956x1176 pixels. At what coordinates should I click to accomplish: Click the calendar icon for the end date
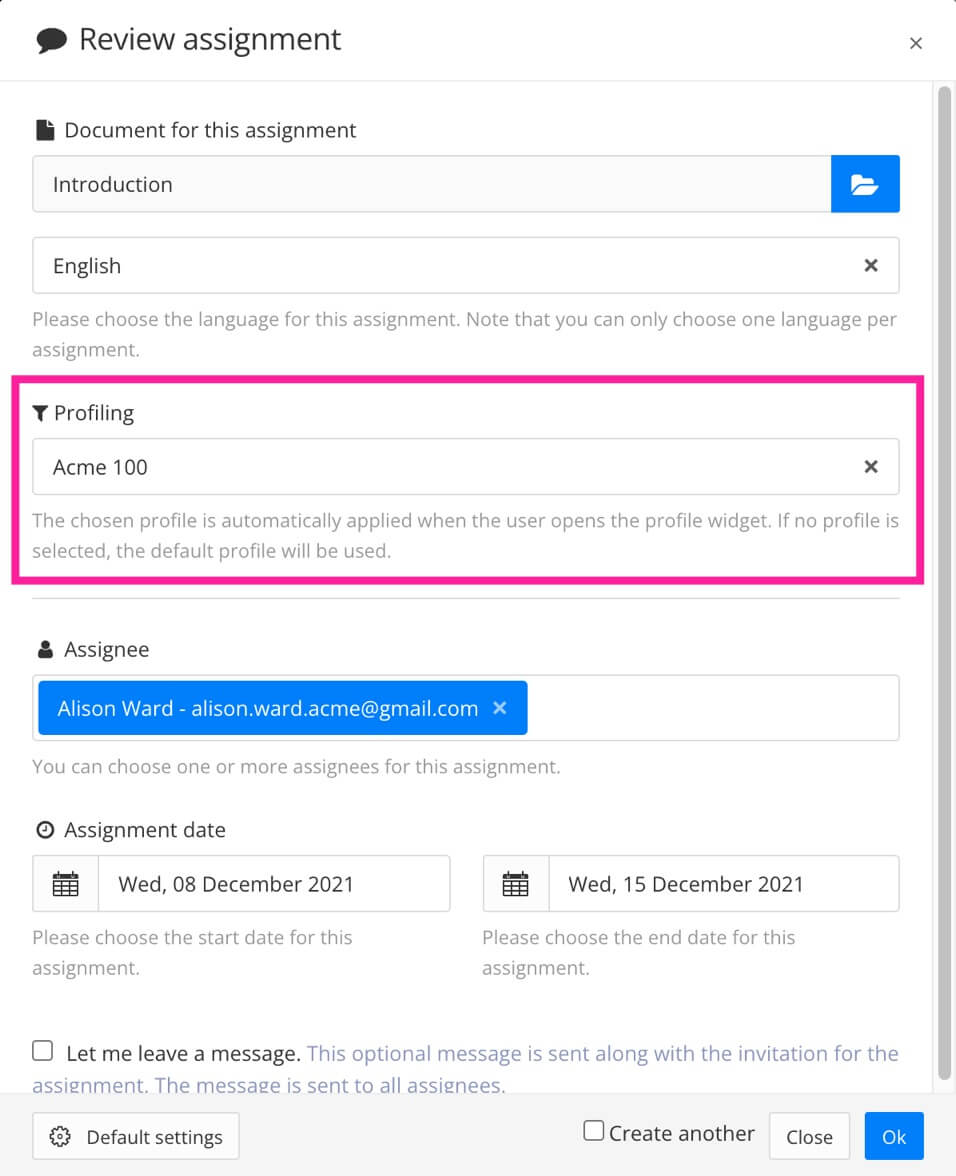[515, 883]
